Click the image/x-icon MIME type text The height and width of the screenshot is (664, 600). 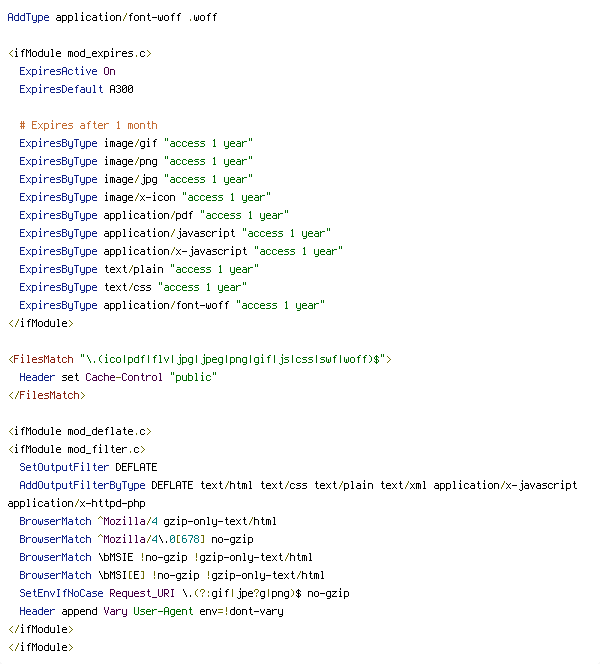[140, 197]
